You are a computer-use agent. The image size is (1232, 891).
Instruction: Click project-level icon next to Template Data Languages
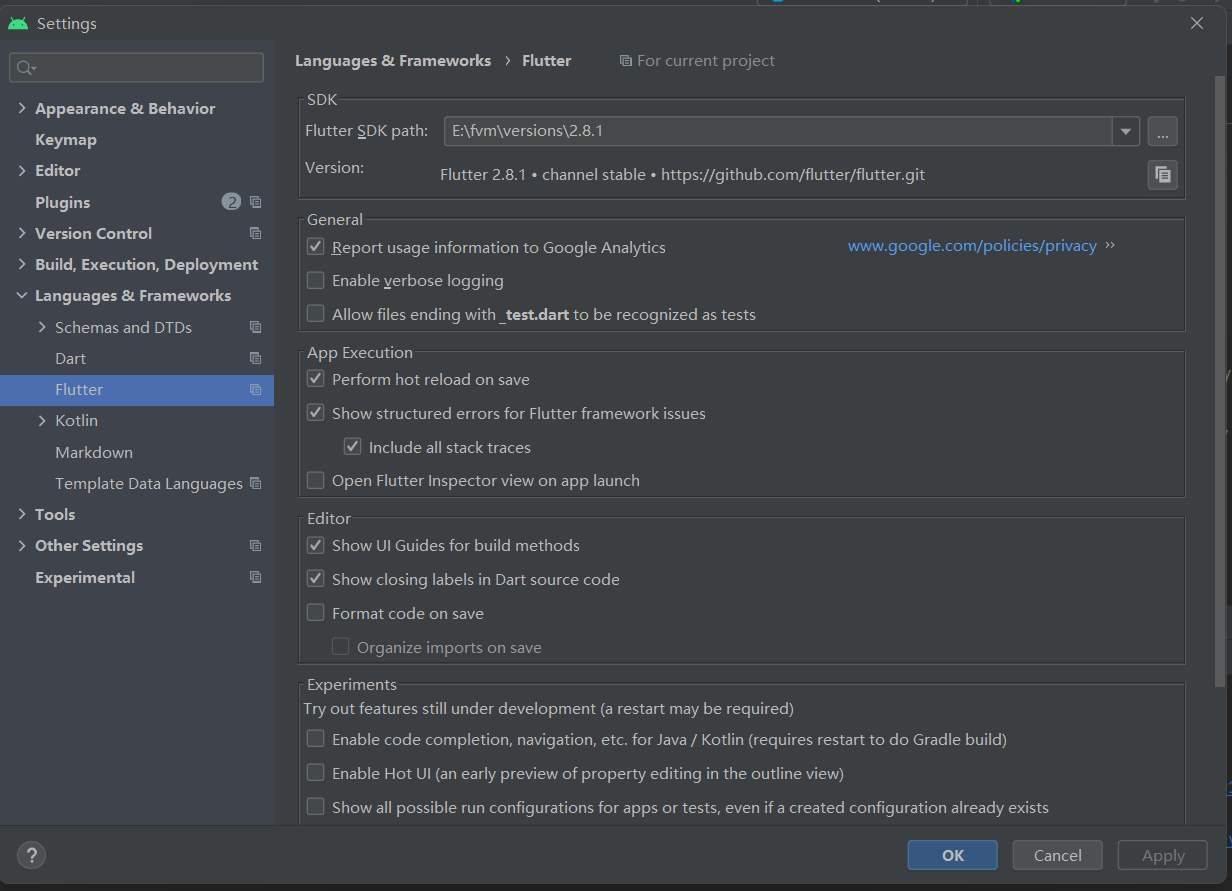click(255, 483)
